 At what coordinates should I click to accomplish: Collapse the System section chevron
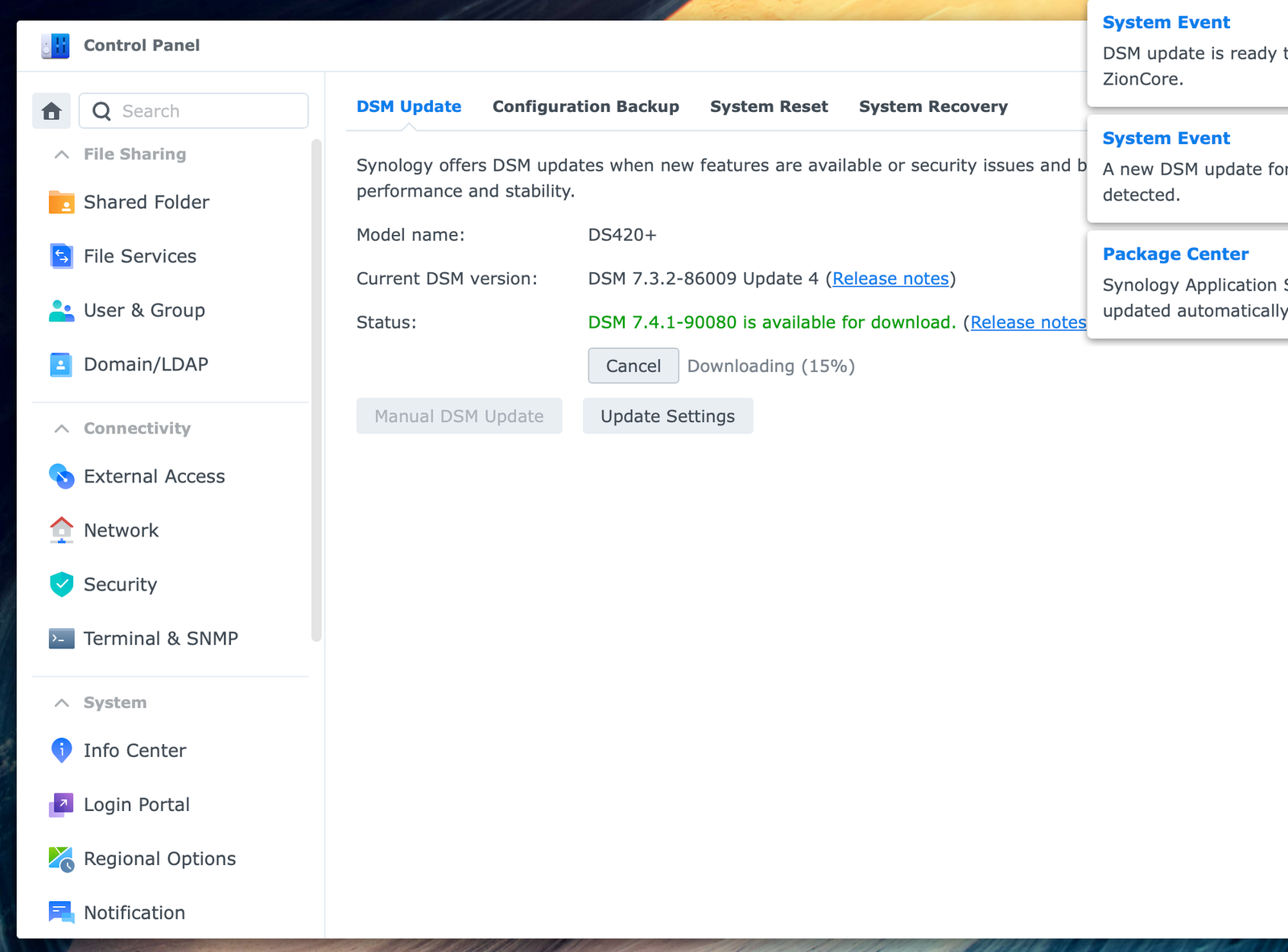tap(61, 702)
